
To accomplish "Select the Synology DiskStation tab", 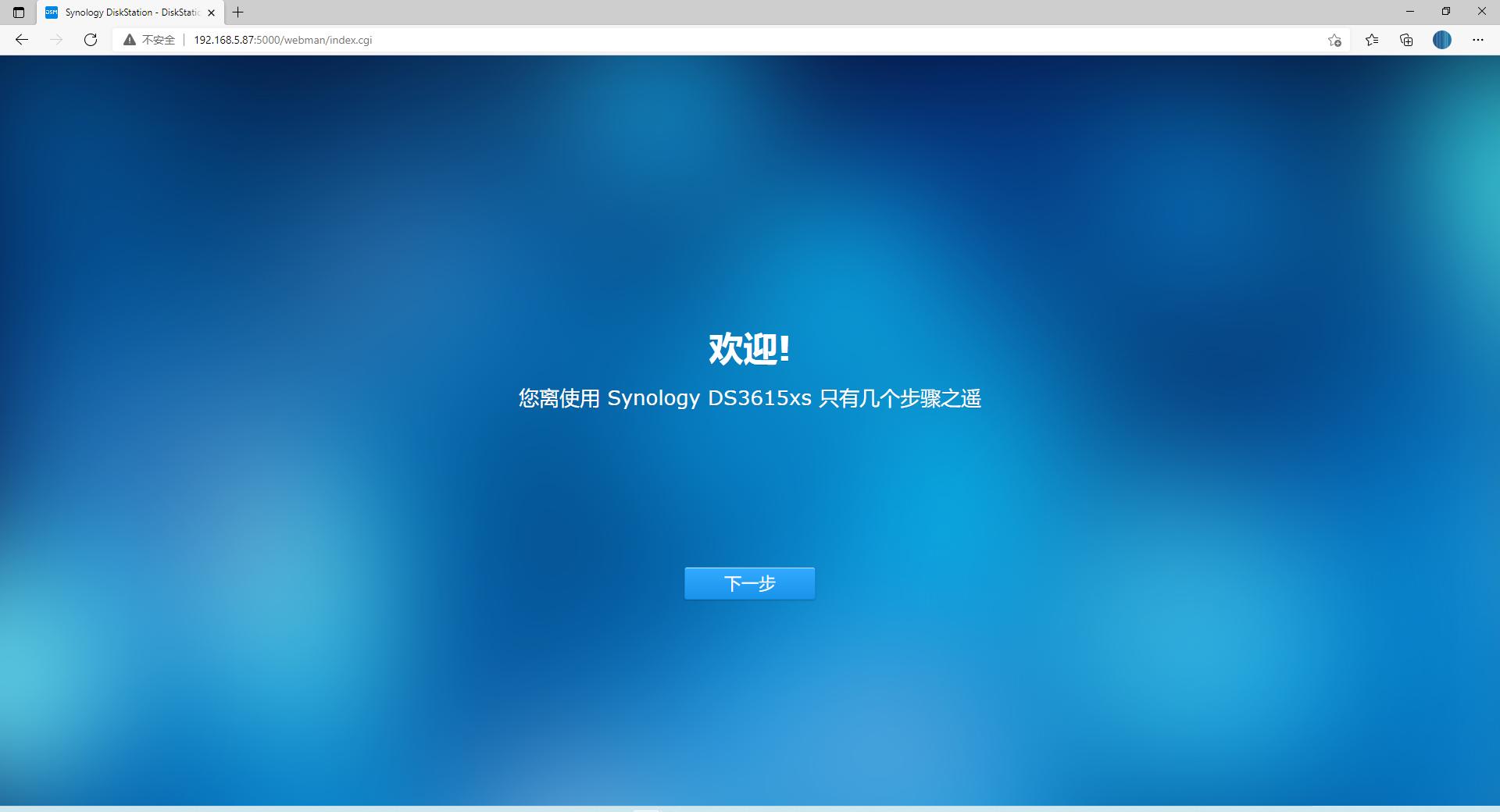I will (125, 12).
